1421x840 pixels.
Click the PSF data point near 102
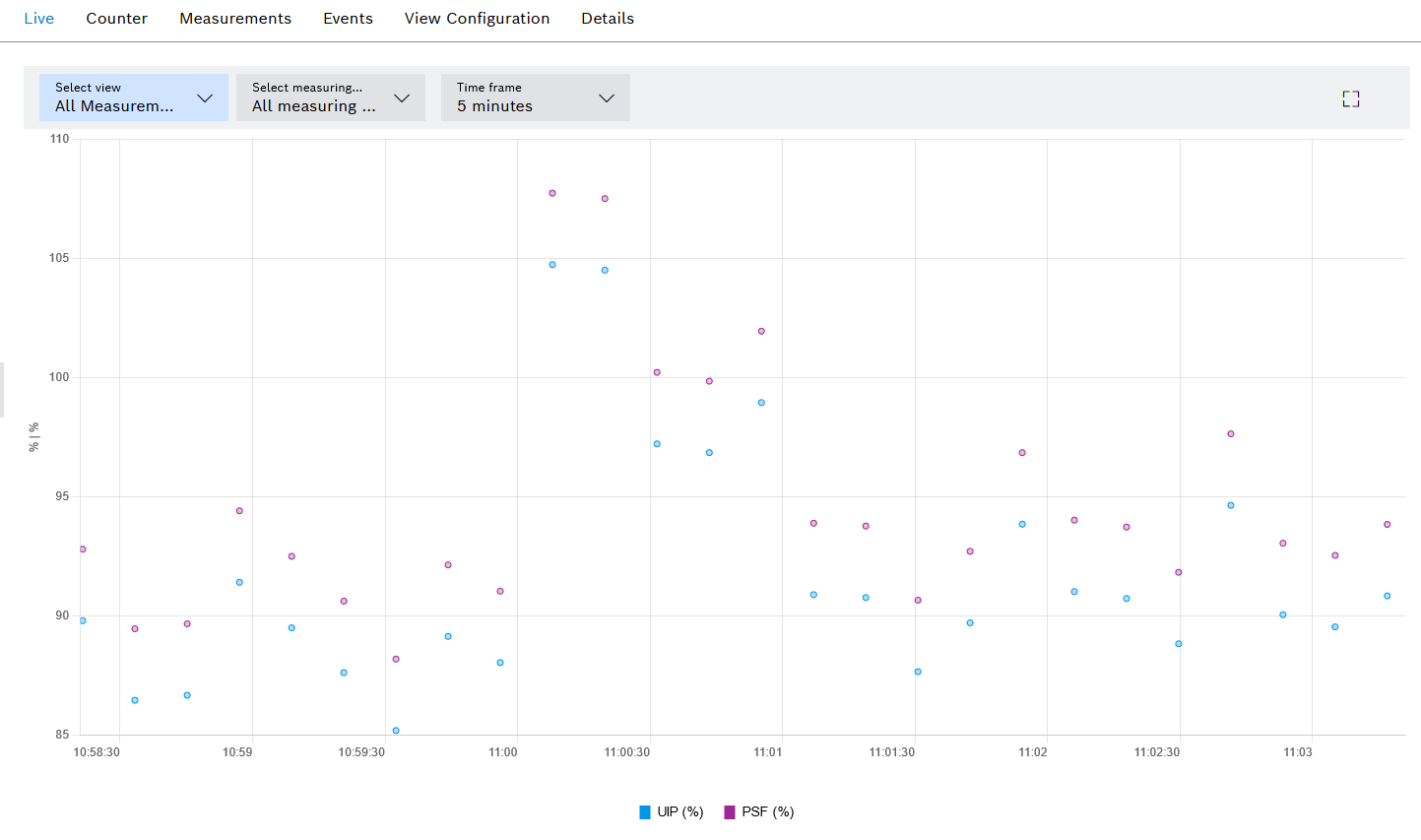[761, 331]
